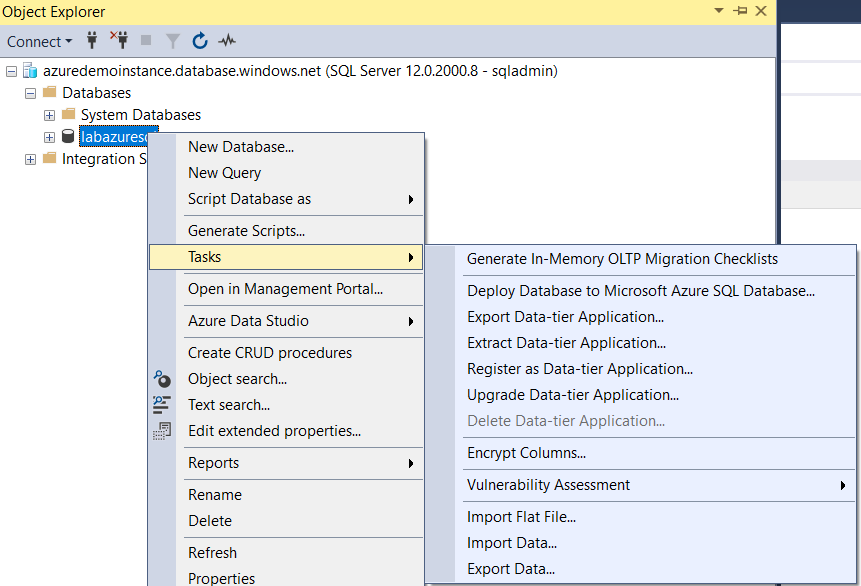Viewport: 861px width, 586px height.
Task: Click the Disconnect plug icon with red X
Action: click(120, 41)
